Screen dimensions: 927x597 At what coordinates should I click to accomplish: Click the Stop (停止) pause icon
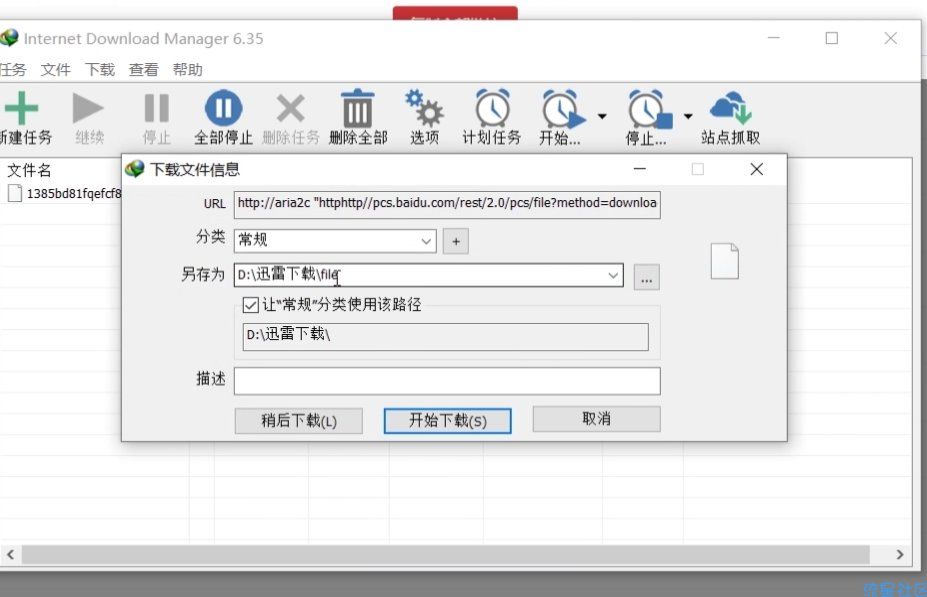157,108
